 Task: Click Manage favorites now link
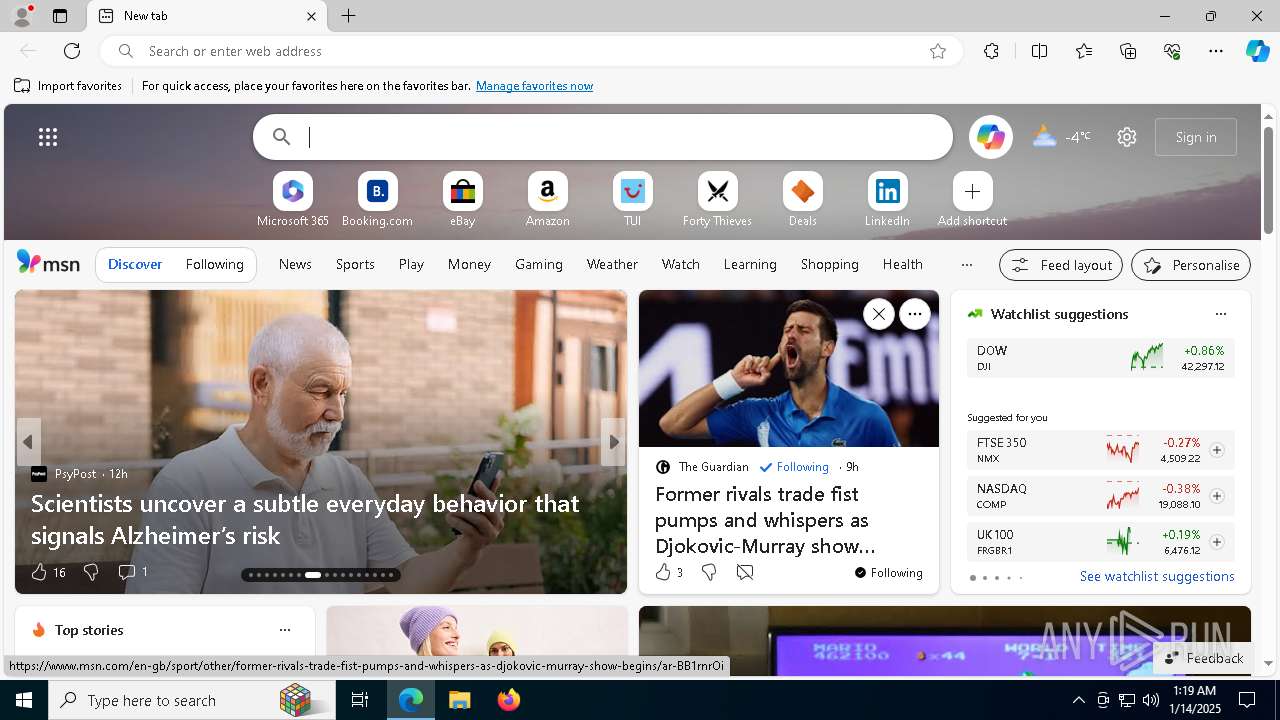[534, 86]
